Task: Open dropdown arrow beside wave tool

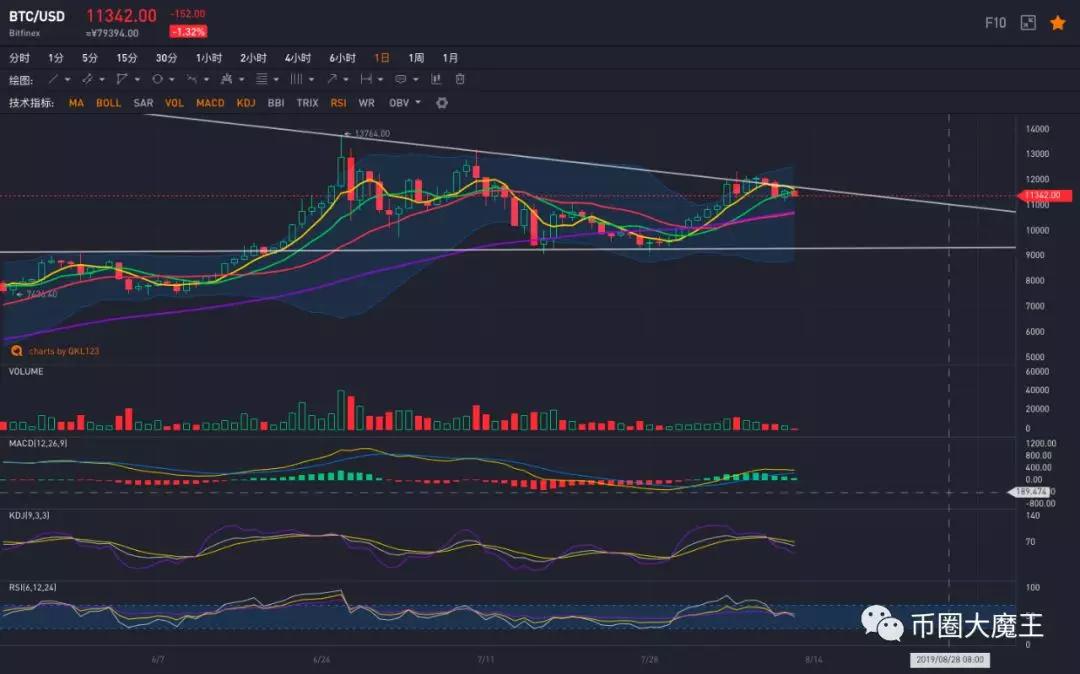Action: 206,80
